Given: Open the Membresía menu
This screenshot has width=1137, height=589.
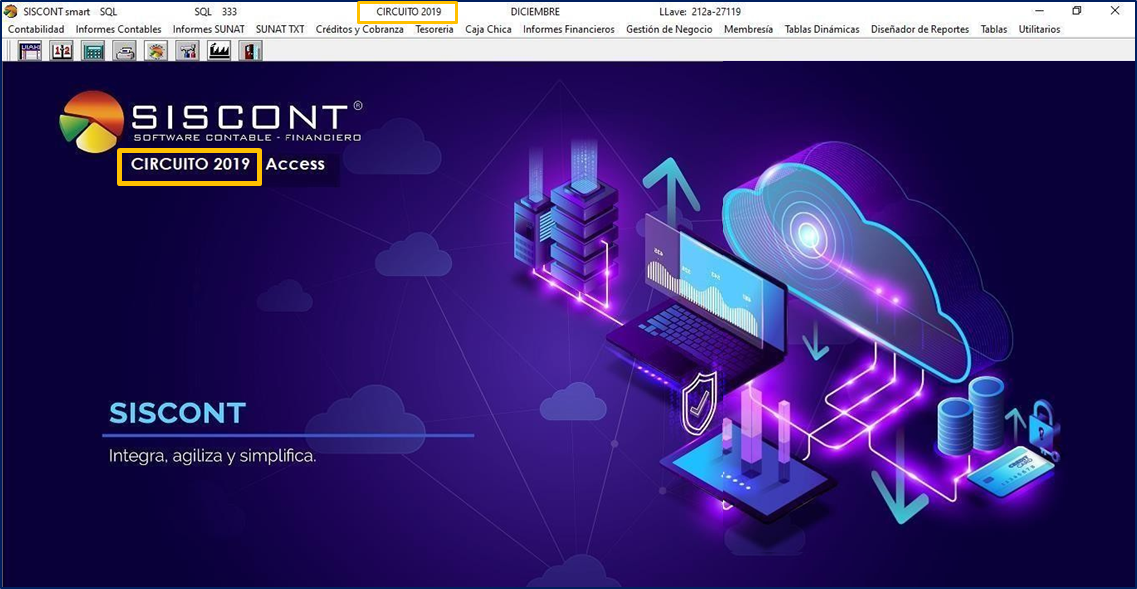Looking at the screenshot, I should [748, 29].
